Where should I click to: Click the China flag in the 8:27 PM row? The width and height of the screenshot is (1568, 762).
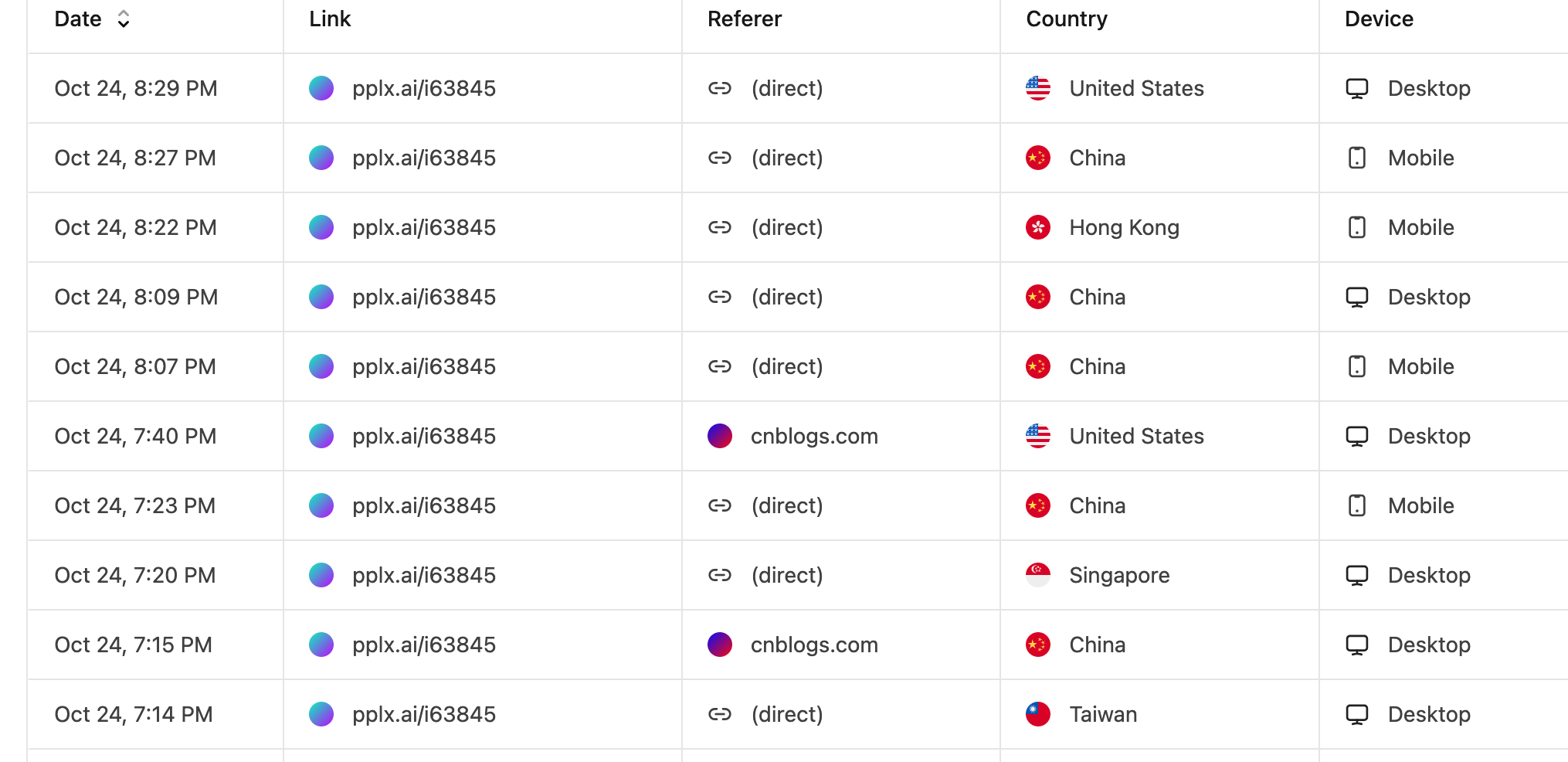1037,158
